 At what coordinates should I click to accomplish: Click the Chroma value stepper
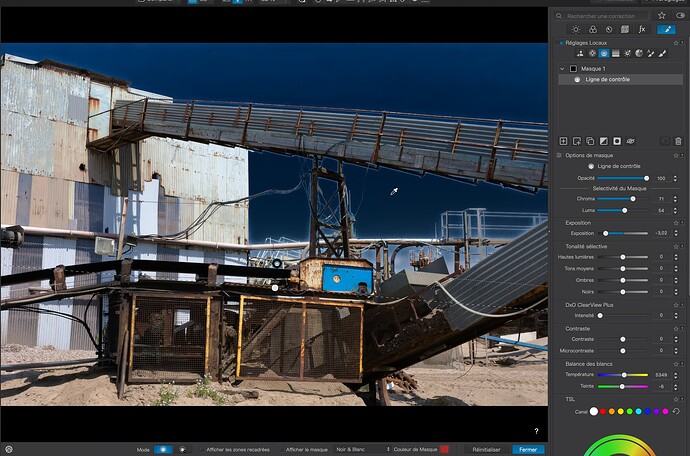pyautogui.click(x=675, y=199)
